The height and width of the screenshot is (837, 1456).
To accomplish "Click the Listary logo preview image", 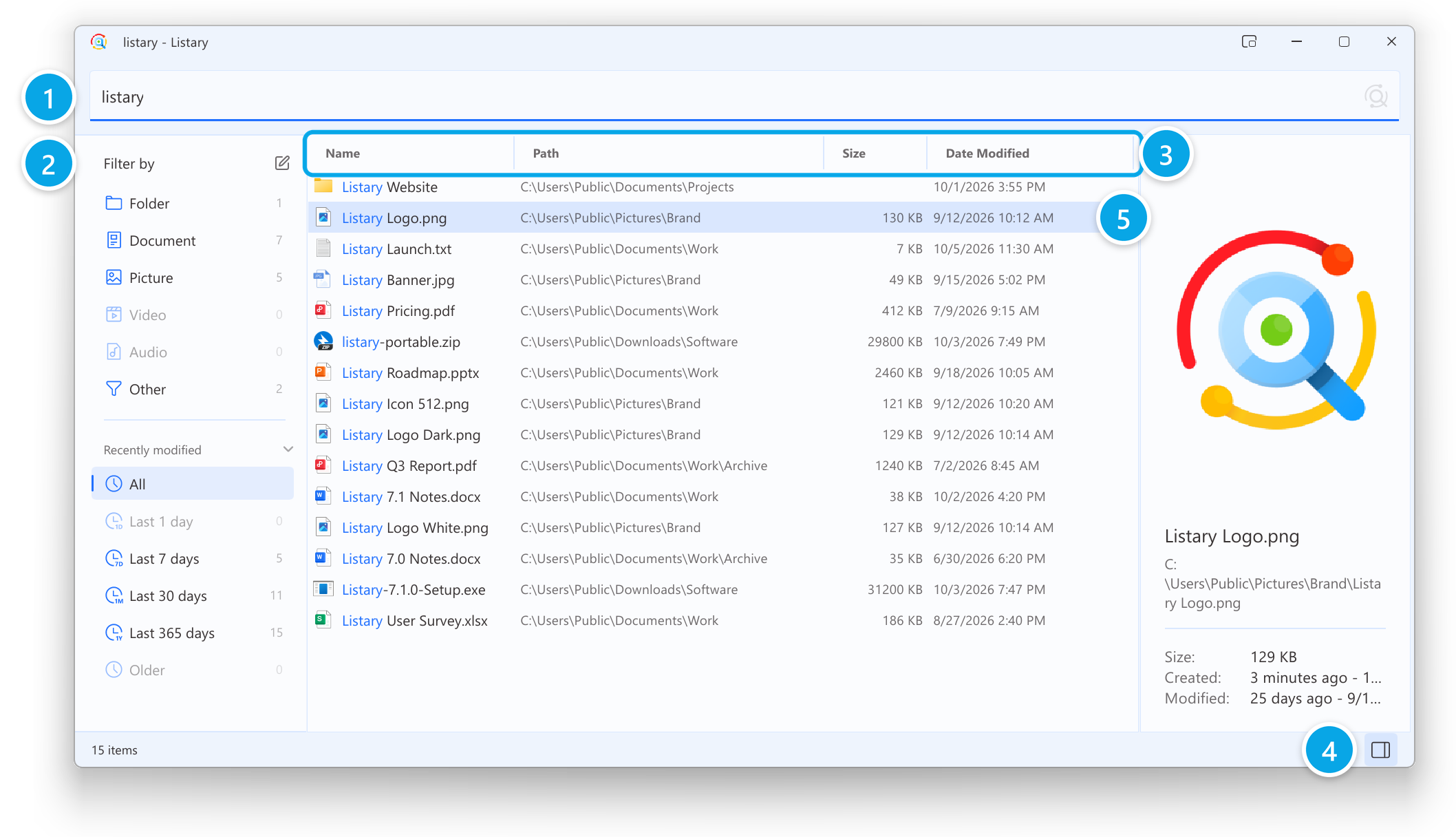I will tap(1276, 330).
